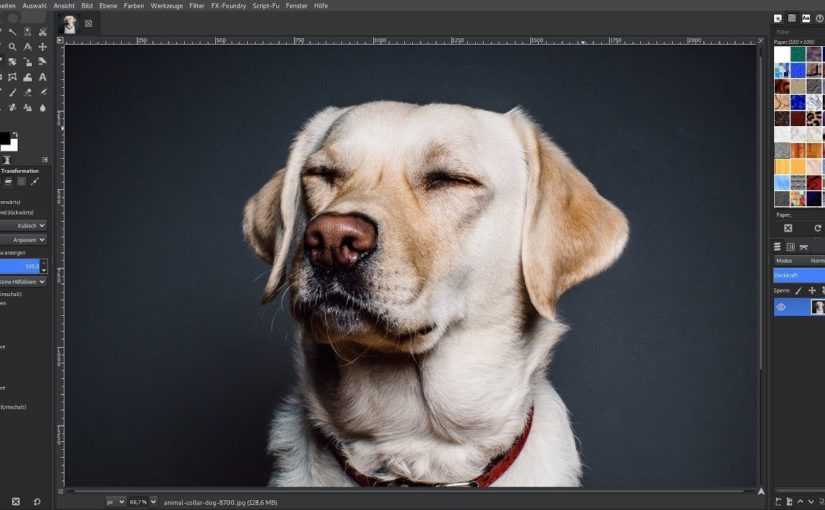Select the Move tool
Image resolution: width=825 pixels, height=510 pixels.
pyautogui.click(x=43, y=47)
